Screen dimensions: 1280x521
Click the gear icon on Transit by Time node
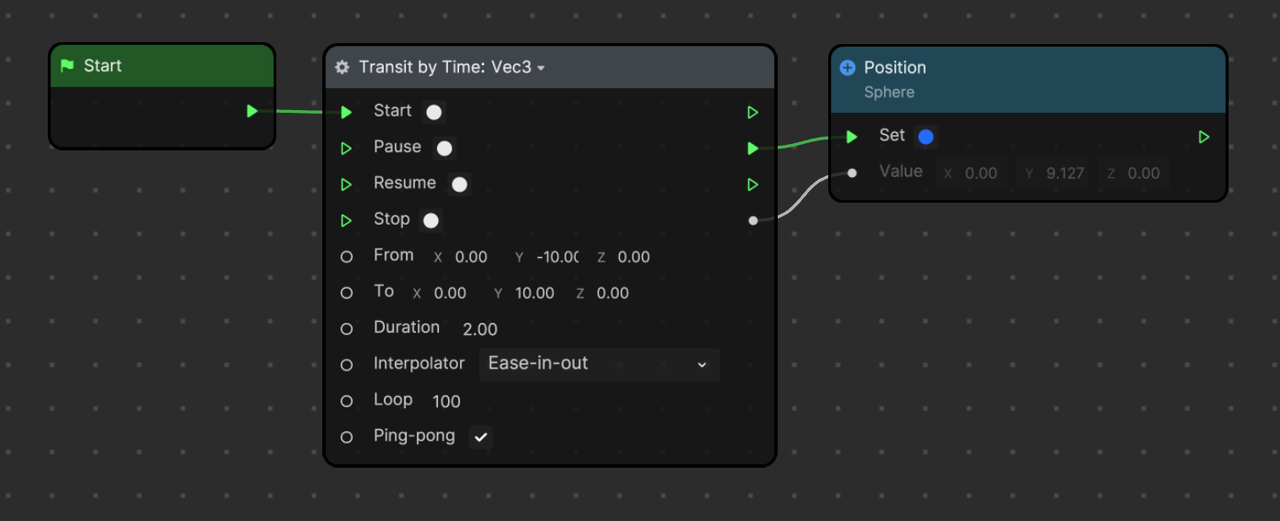point(342,67)
